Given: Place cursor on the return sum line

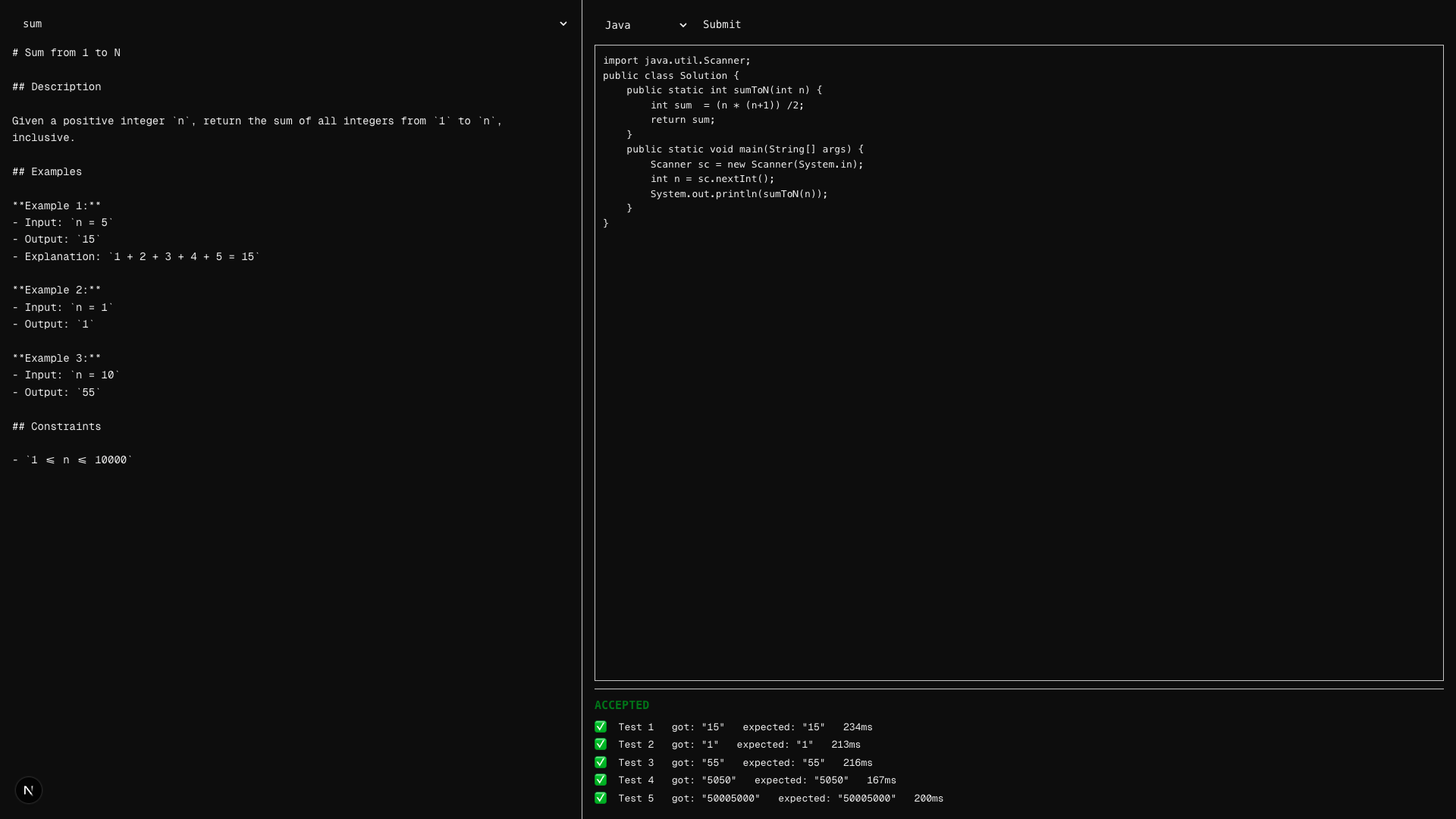Looking at the screenshot, I should pyautogui.click(x=682, y=120).
